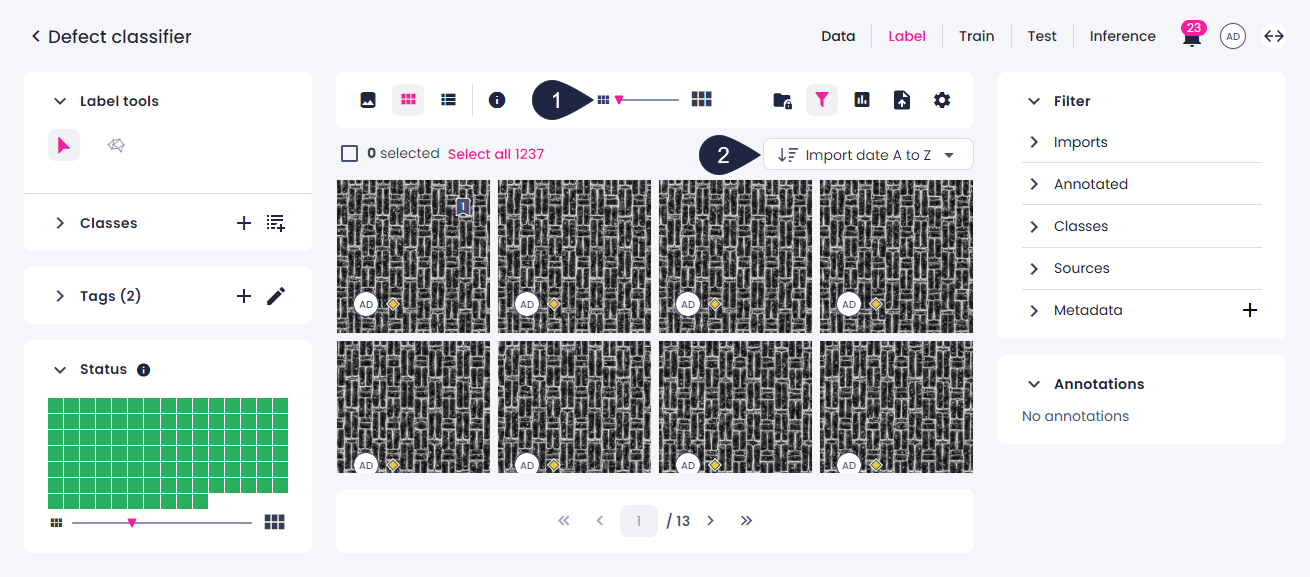Open fourth thumbnail in top row
The width and height of the screenshot is (1310, 577).
click(896, 256)
